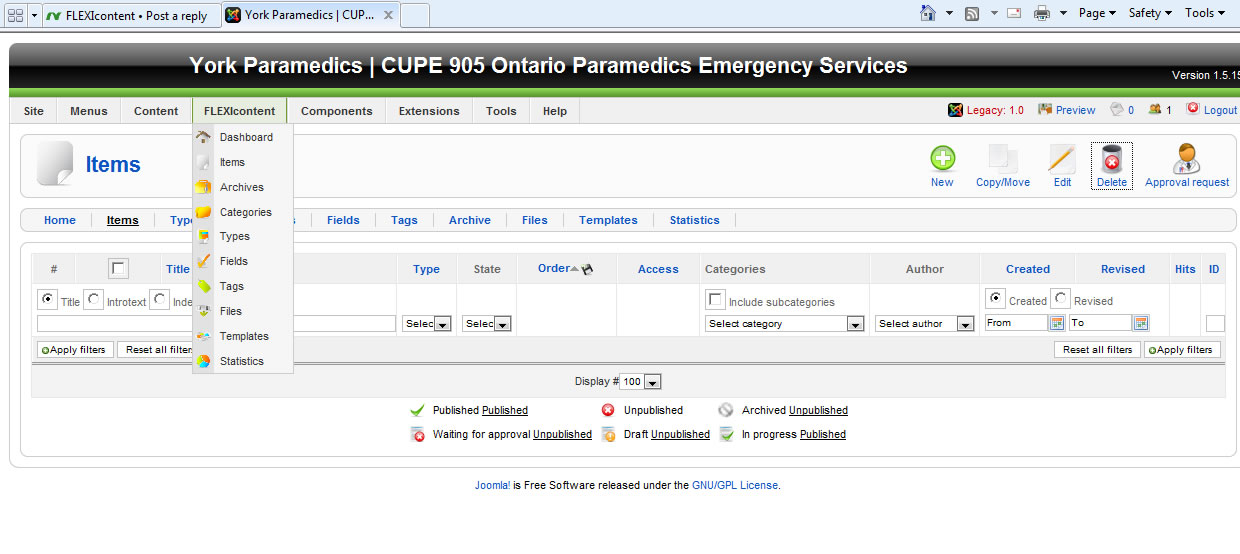This screenshot has height=554, width=1240.
Task: Open the browser Tools menu dropdown
Action: 1205,13
